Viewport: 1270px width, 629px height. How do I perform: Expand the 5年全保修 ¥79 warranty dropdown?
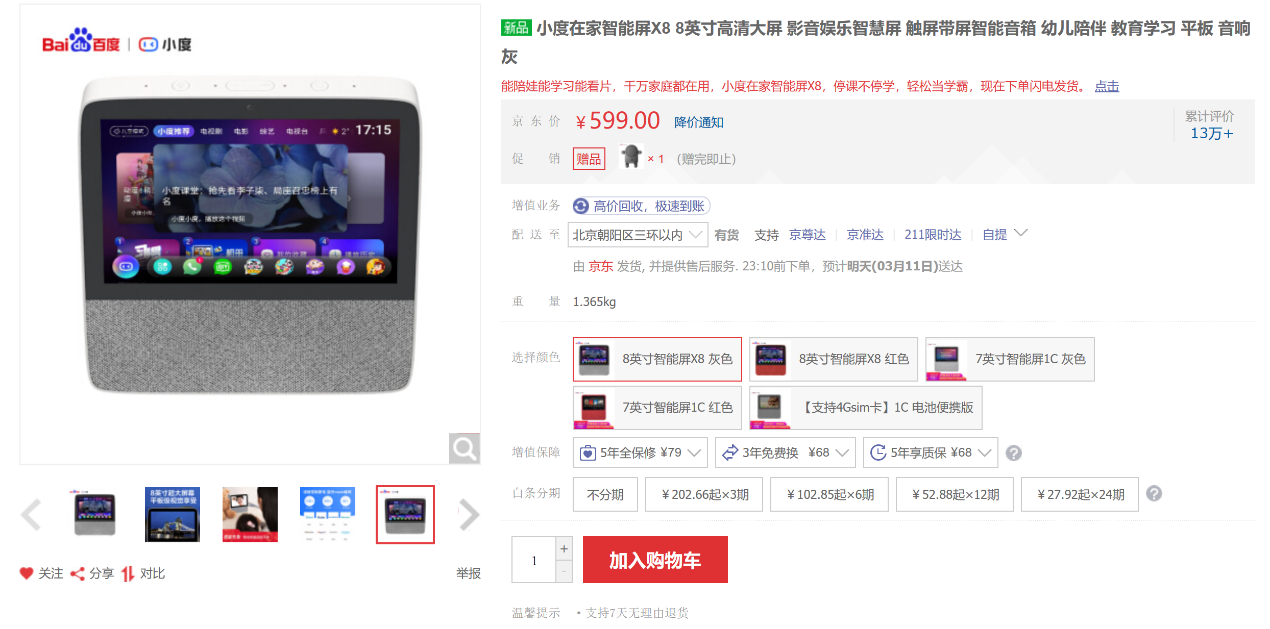(x=641, y=452)
